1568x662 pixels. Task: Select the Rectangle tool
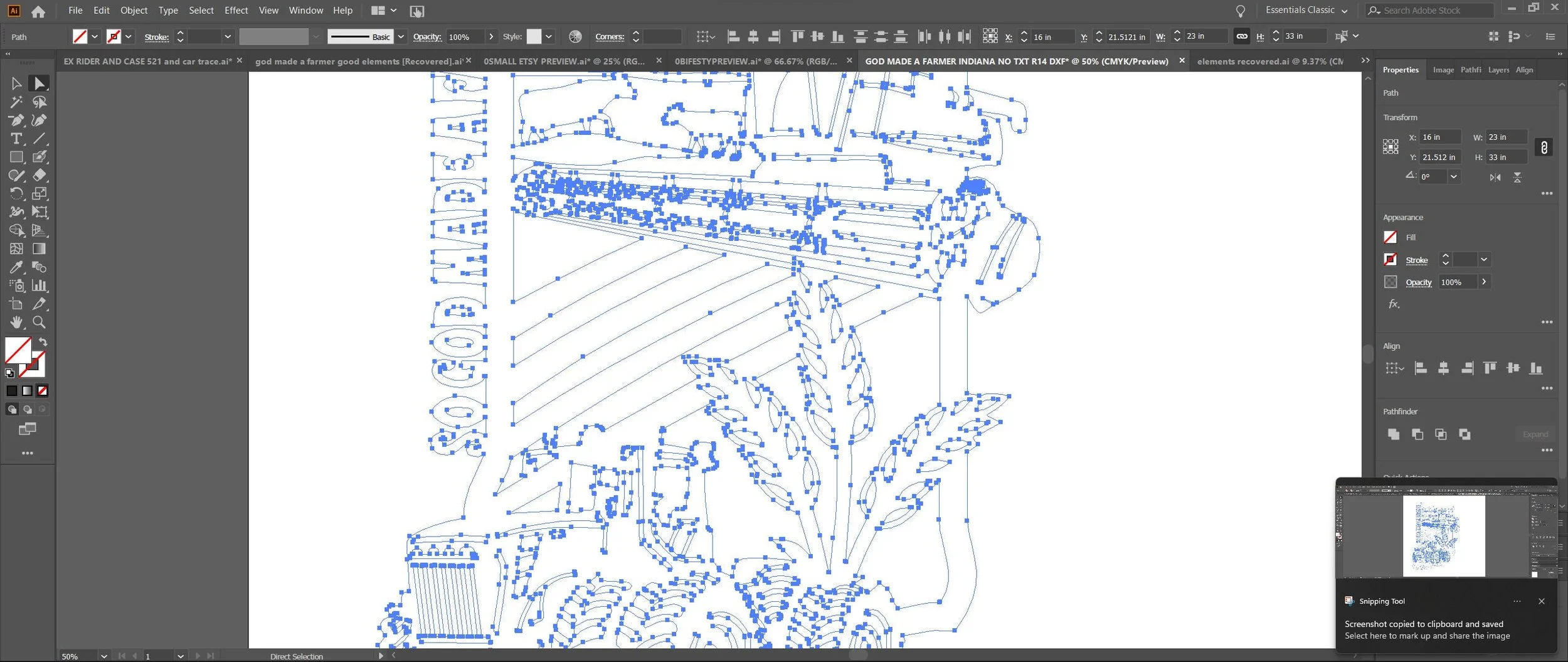pyautogui.click(x=16, y=157)
